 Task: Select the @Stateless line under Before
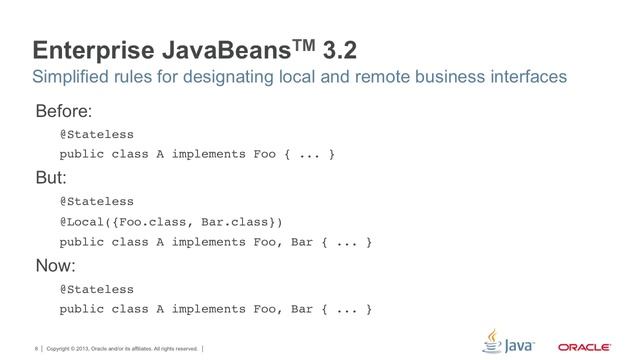(97, 134)
